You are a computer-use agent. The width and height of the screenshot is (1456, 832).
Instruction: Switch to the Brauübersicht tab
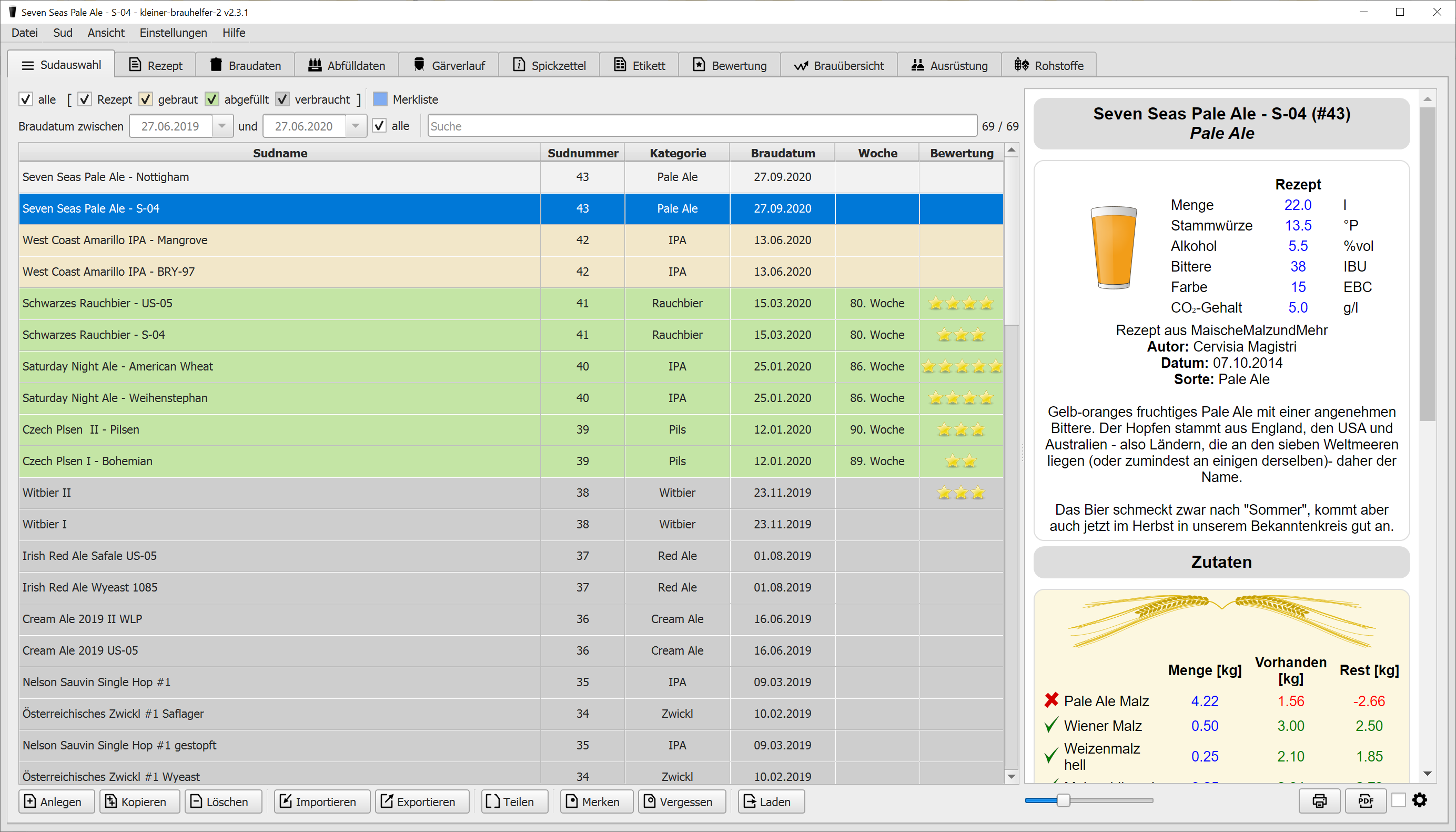pyautogui.click(x=839, y=65)
